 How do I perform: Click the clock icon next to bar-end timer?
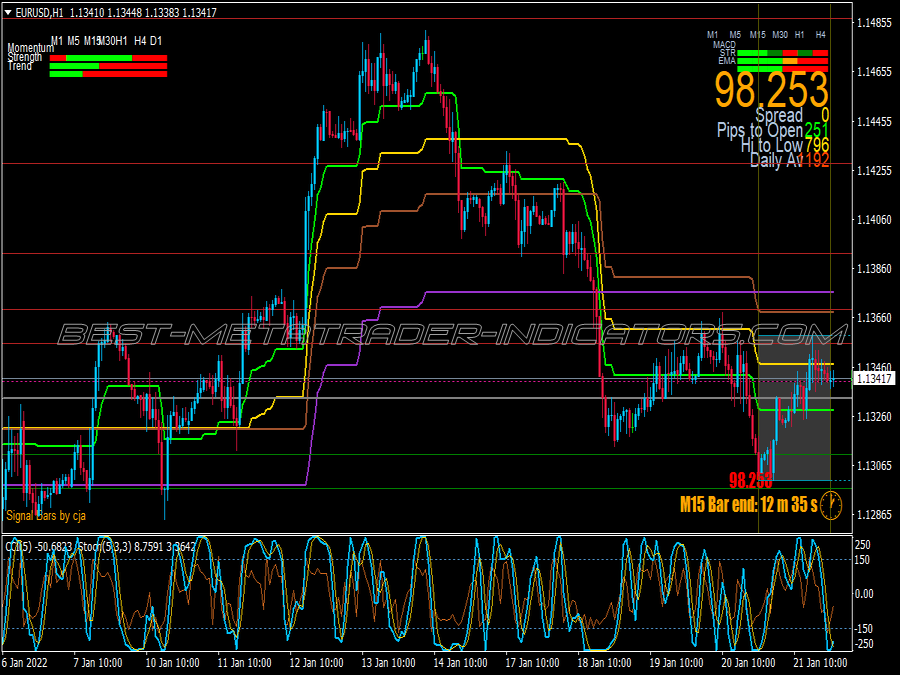click(x=831, y=505)
